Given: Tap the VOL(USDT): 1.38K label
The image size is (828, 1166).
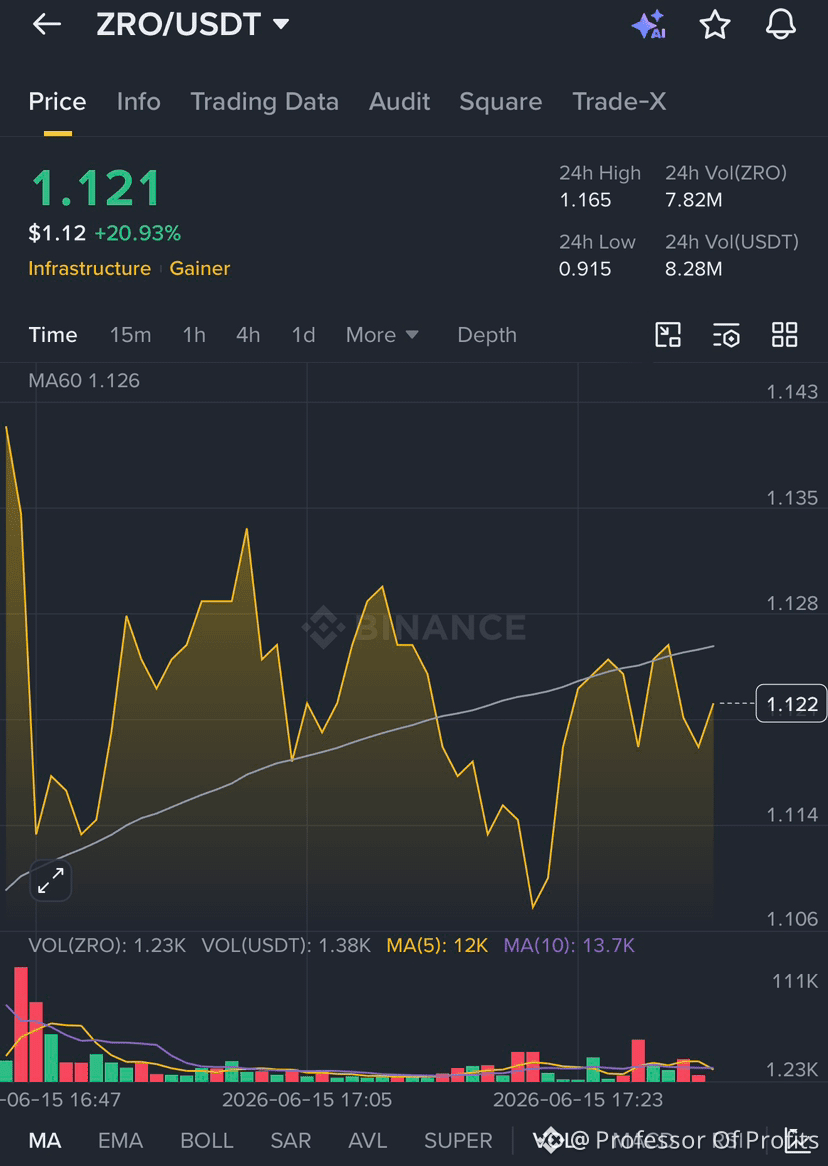Looking at the screenshot, I should tap(286, 946).
